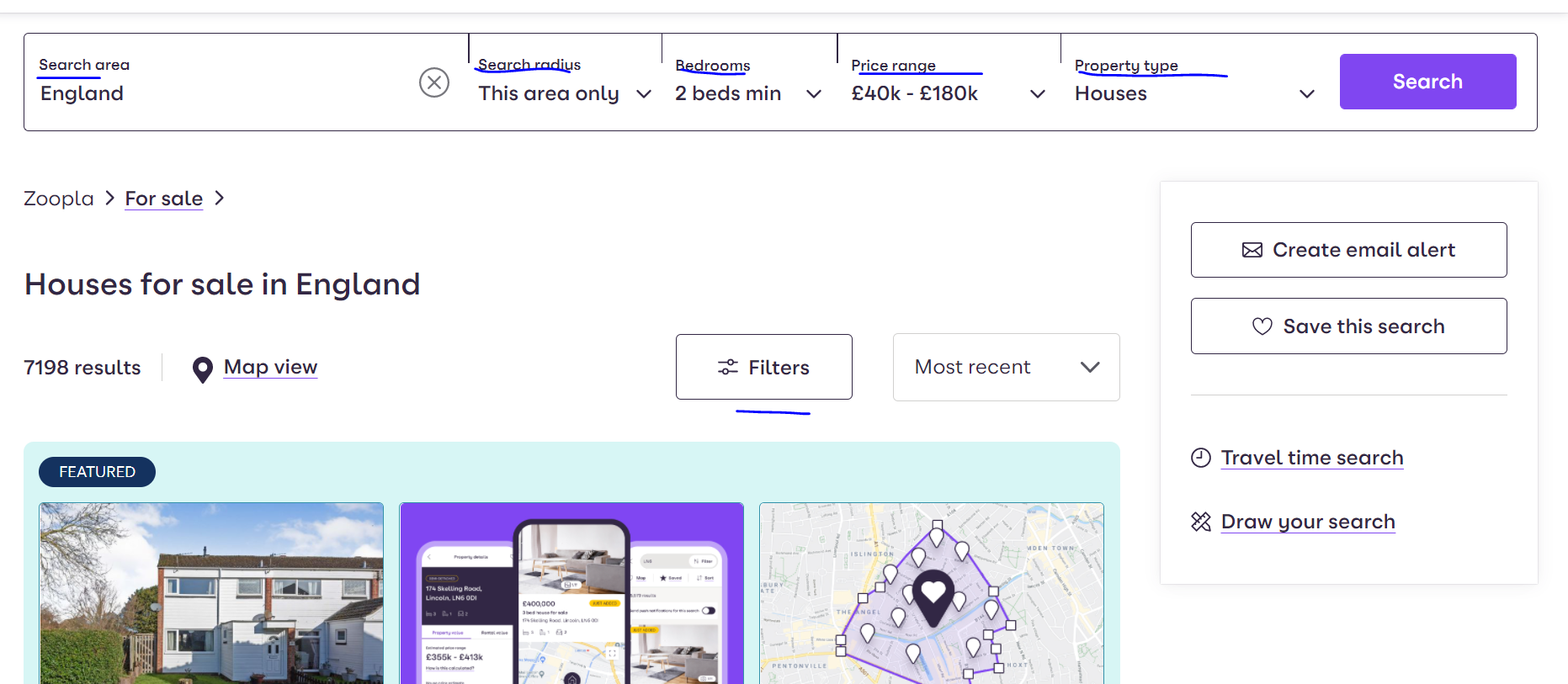Image resolution: width=1568 pixels, height=684 pixels.
Task: Go to the Zoopla breadcrumb
Action: 59,199
